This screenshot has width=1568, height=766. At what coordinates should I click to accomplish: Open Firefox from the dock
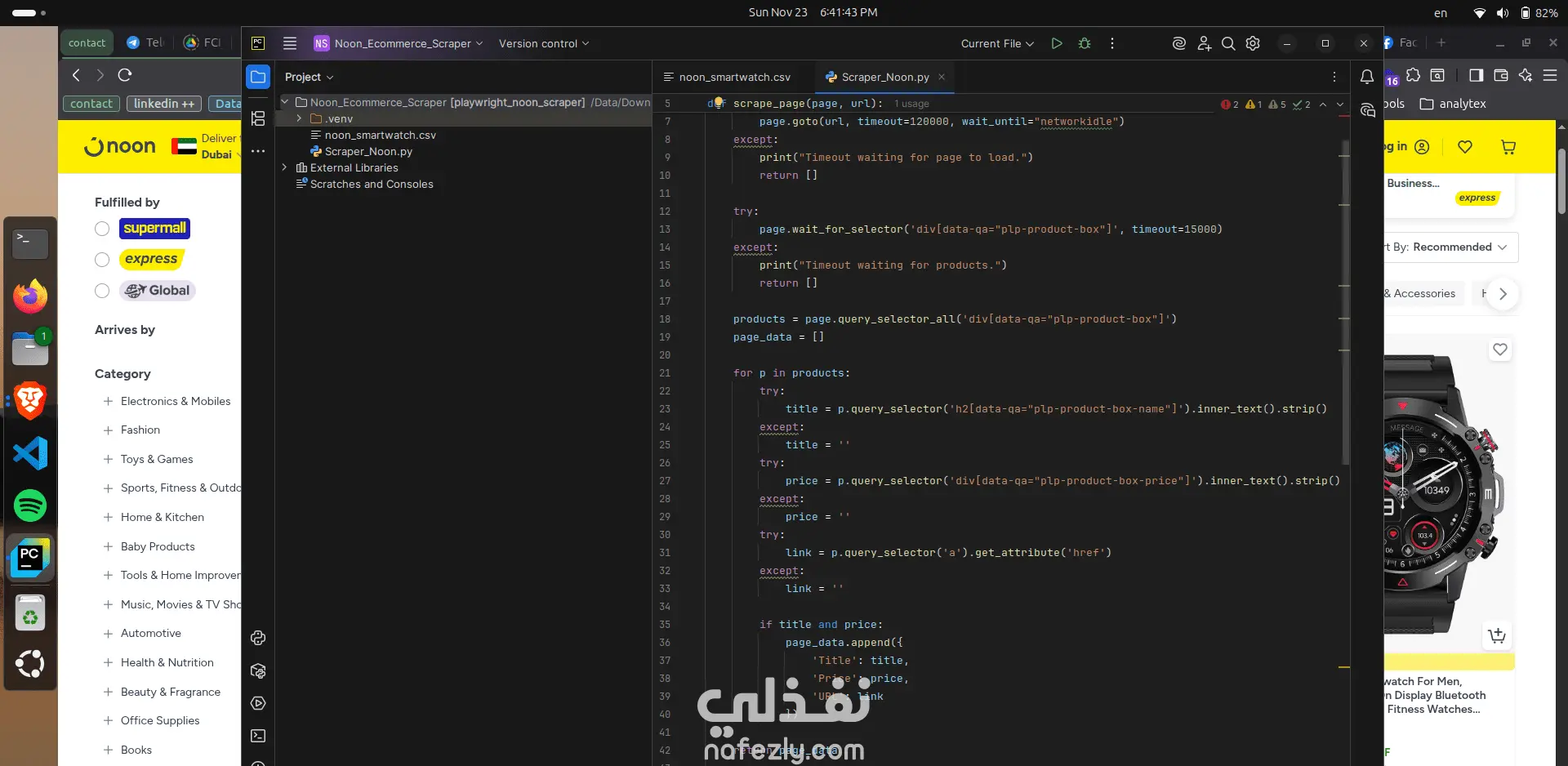click(x=30, y=296)
